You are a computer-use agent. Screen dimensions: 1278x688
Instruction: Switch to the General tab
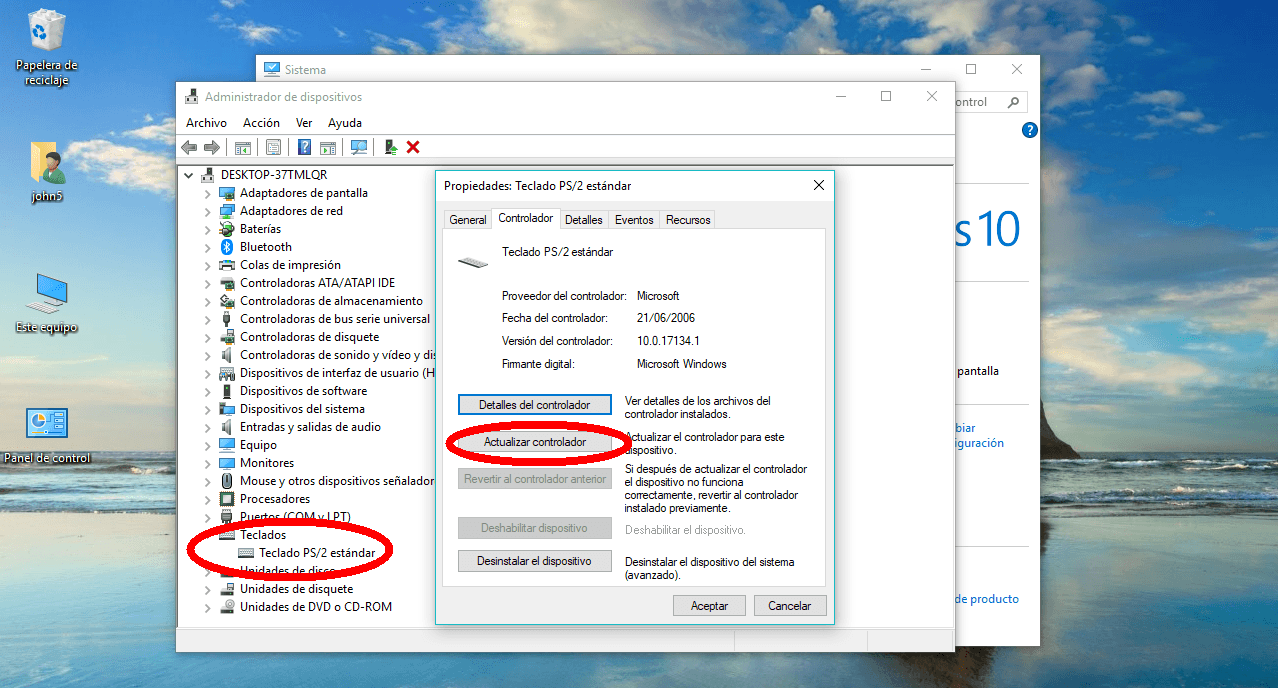tap(468, 220)
